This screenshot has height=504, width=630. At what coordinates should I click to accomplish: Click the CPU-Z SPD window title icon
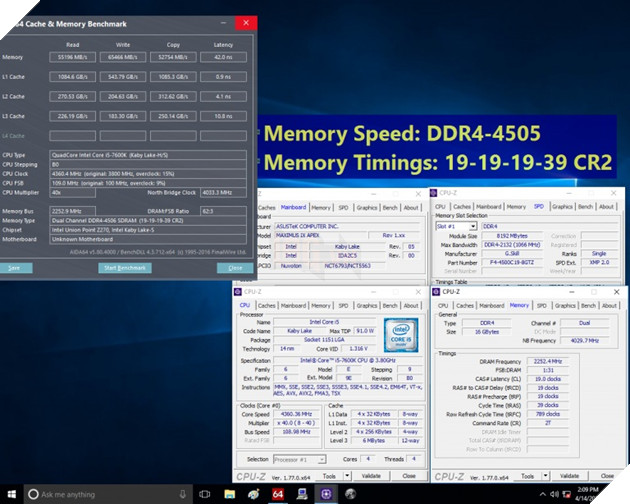pyautogui.click(x=434, y=193)
